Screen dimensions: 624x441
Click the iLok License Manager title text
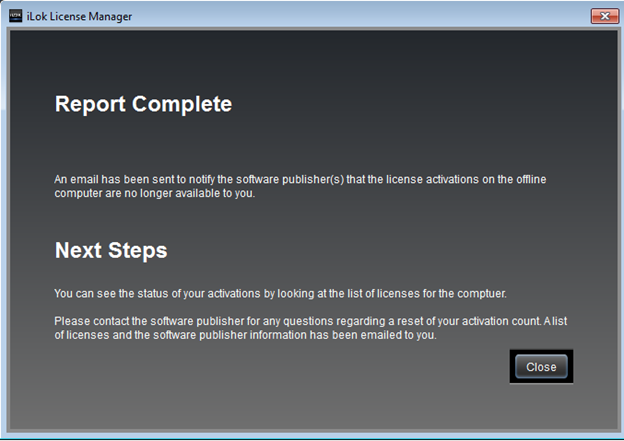pos(79,17)
